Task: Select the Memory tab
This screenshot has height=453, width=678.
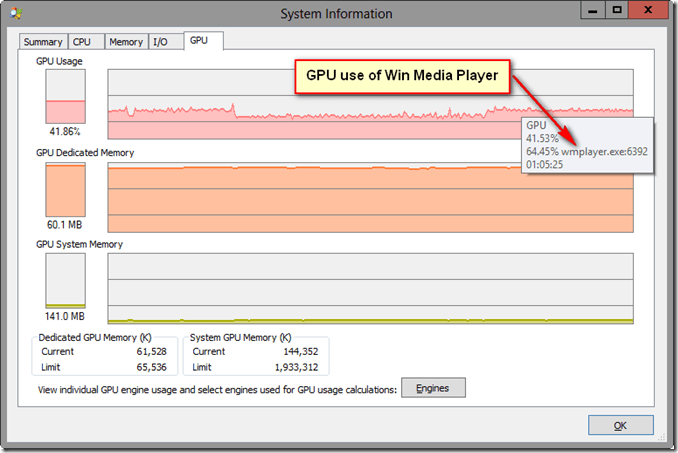Action: 126,42
